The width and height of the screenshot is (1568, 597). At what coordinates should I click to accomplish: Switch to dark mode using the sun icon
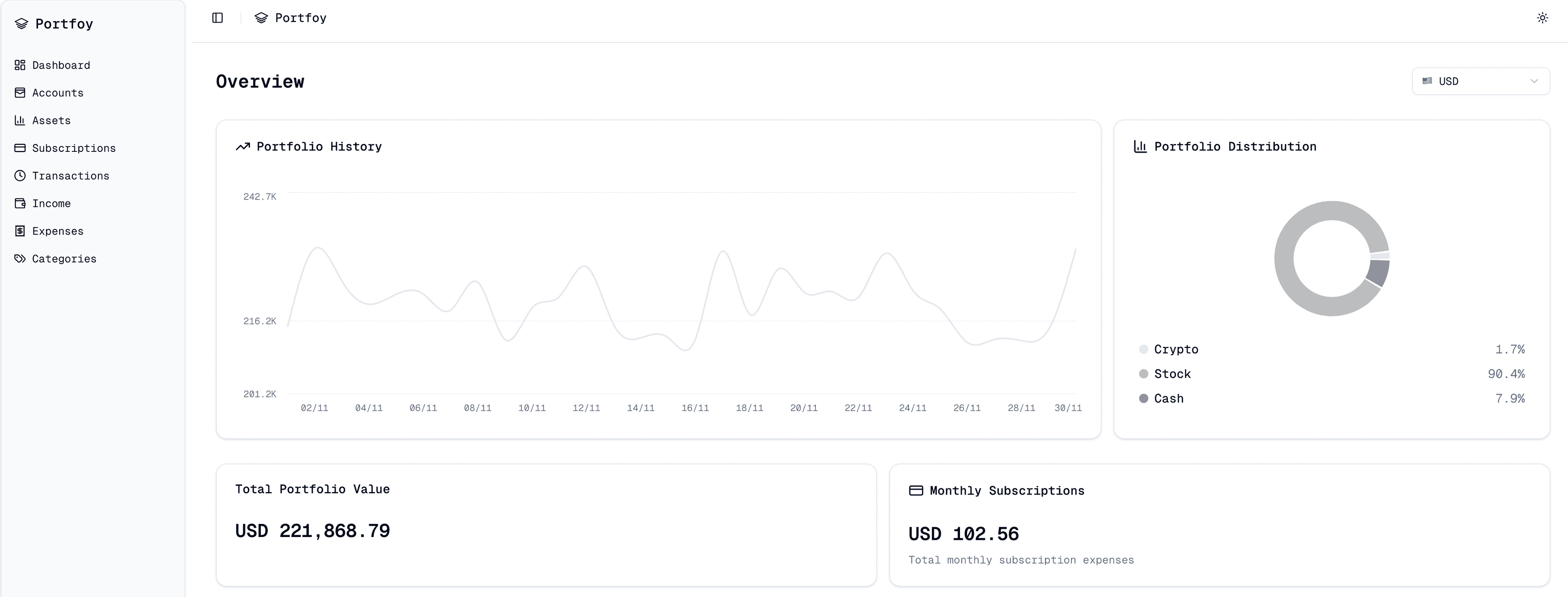point(1542,18)
